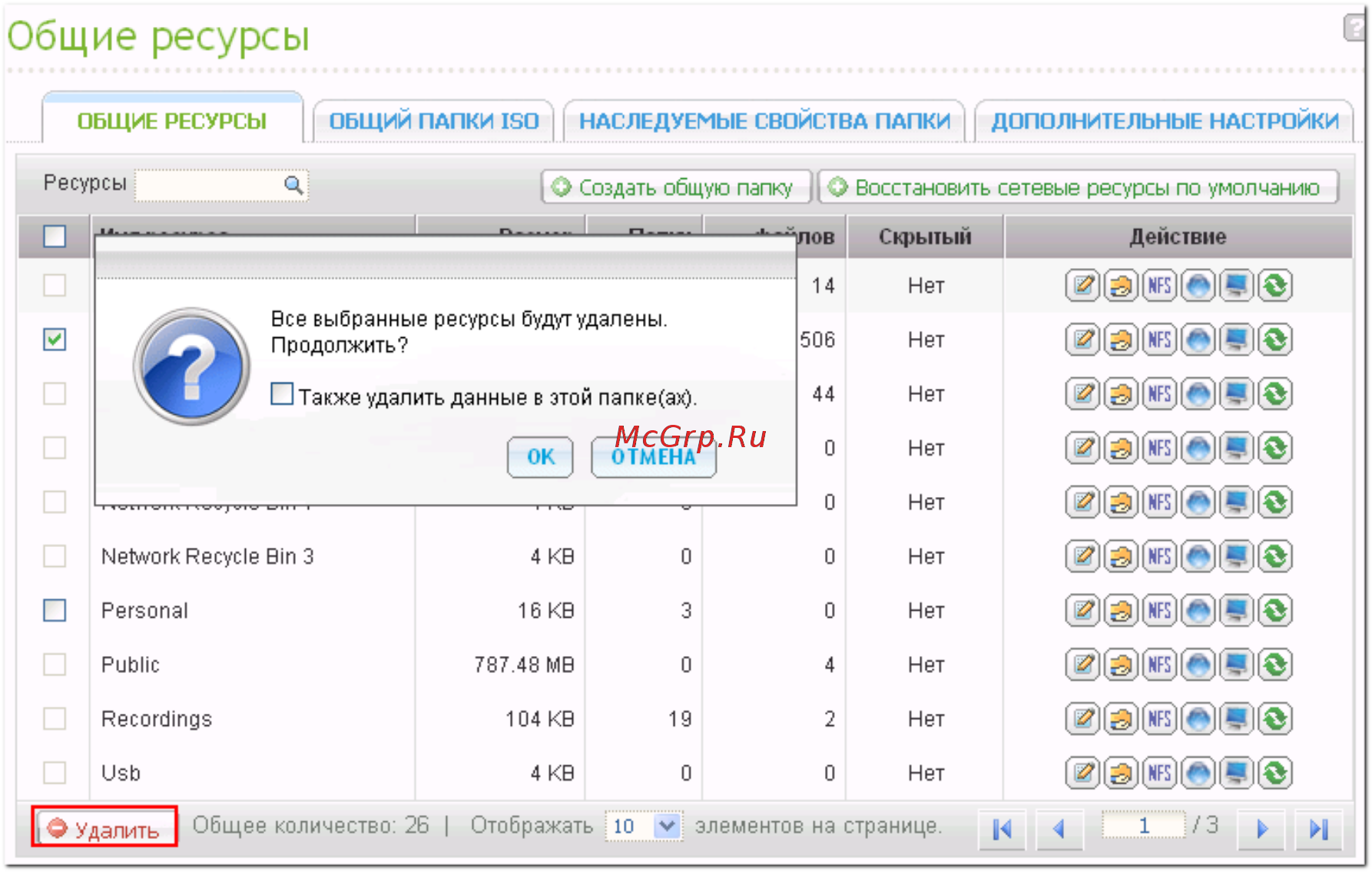Screen dimensions: 1372x872
Task: Open NFS access icon in Personal row
Action: (1160, 611)
